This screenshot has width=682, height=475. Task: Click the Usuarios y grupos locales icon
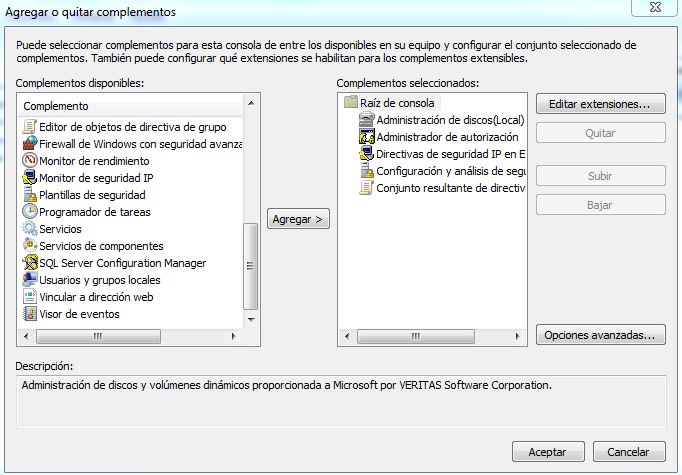30,279
